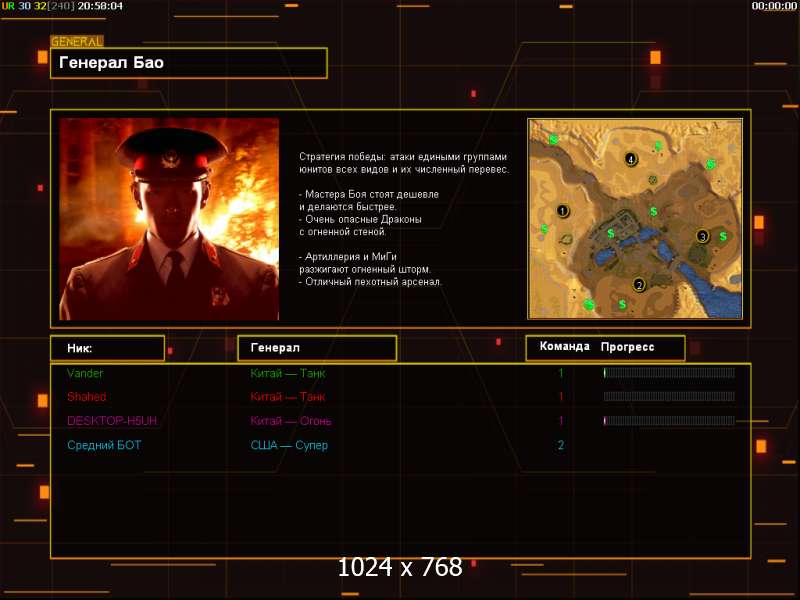Pick start position 3 marker on map
The height and width of the screenshot is (600, 800).
pos(702,236)
